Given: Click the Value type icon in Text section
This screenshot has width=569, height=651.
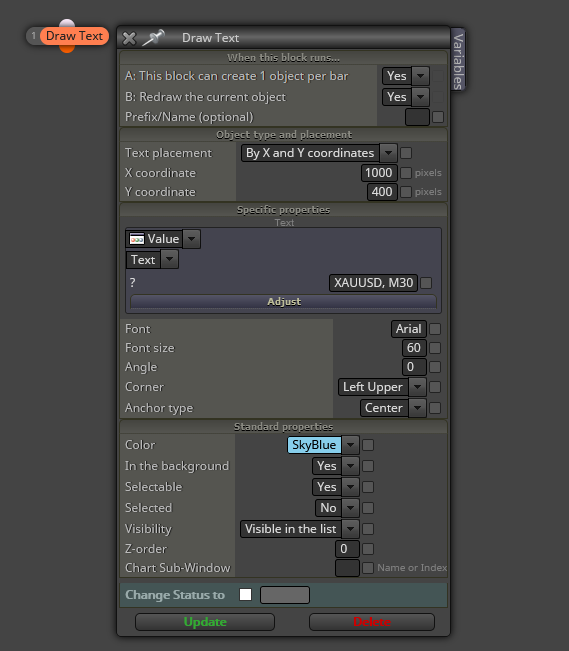Looking at the screenshot, I should pos(137,239).
